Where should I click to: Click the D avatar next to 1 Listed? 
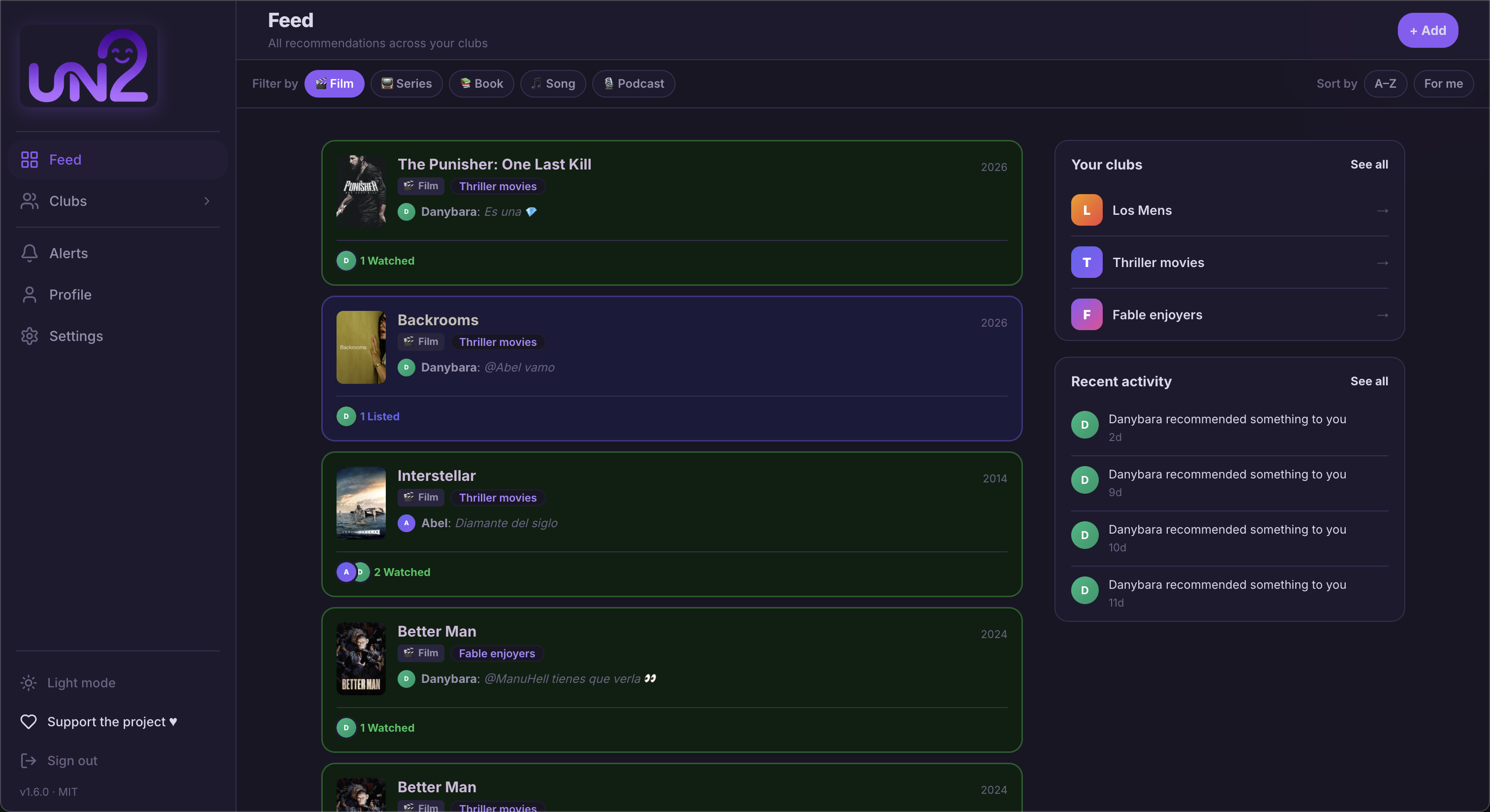pyautogui.click(x=346, y=416)
